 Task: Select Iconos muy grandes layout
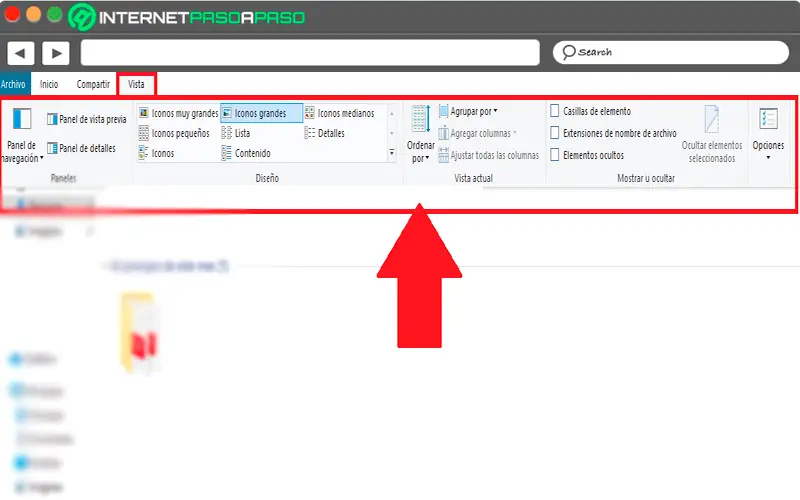click(x=179, y=113)
